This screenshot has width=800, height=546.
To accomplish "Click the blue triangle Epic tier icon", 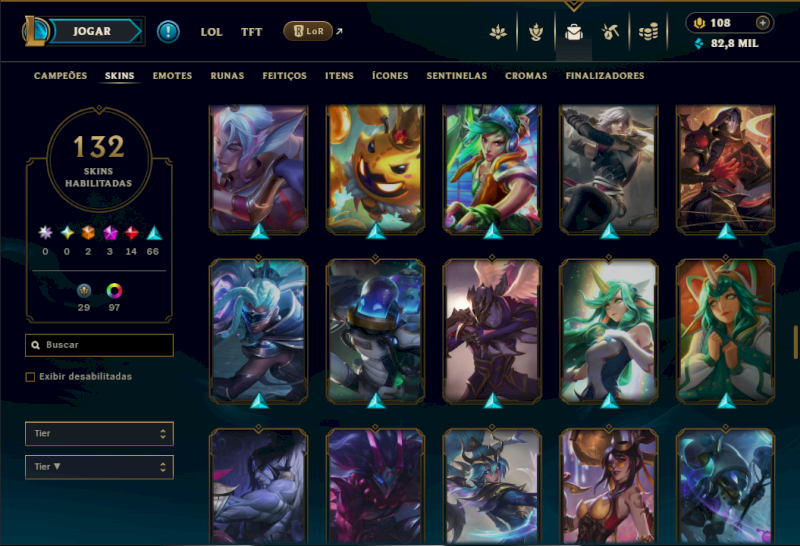I will pos(154,233).
